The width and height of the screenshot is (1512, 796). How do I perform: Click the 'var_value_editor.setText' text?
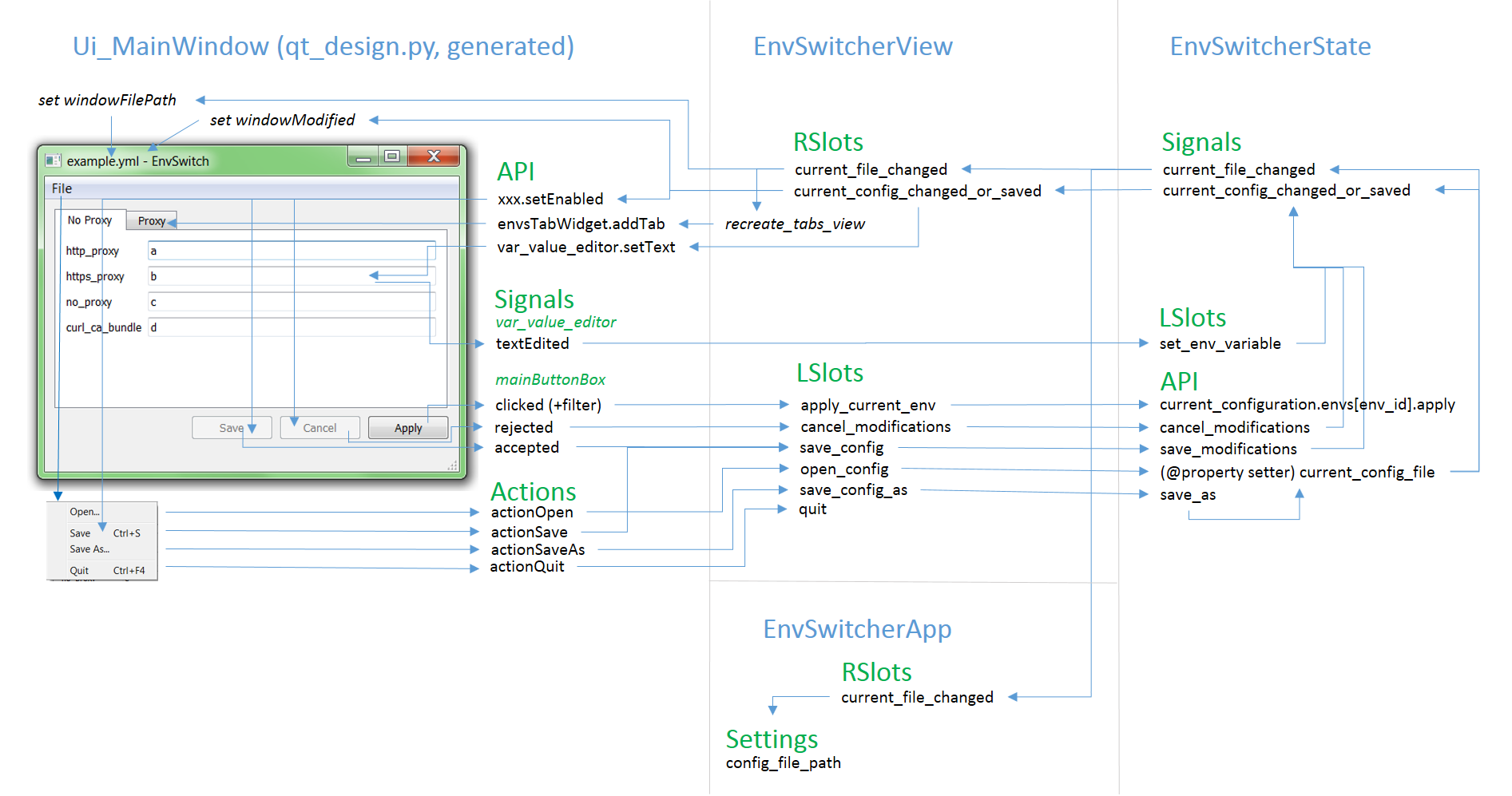(x=585, y=247)
